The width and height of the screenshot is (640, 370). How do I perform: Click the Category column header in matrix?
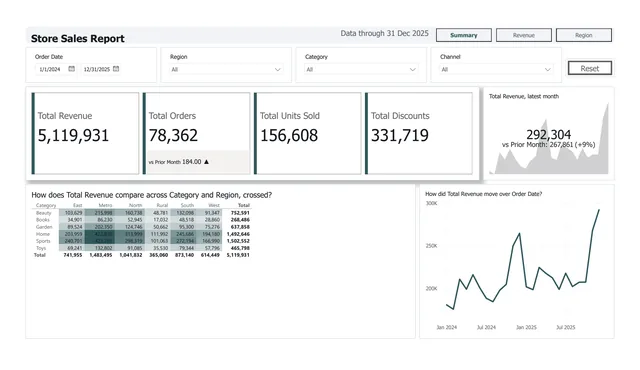click(x=46, y=205)
